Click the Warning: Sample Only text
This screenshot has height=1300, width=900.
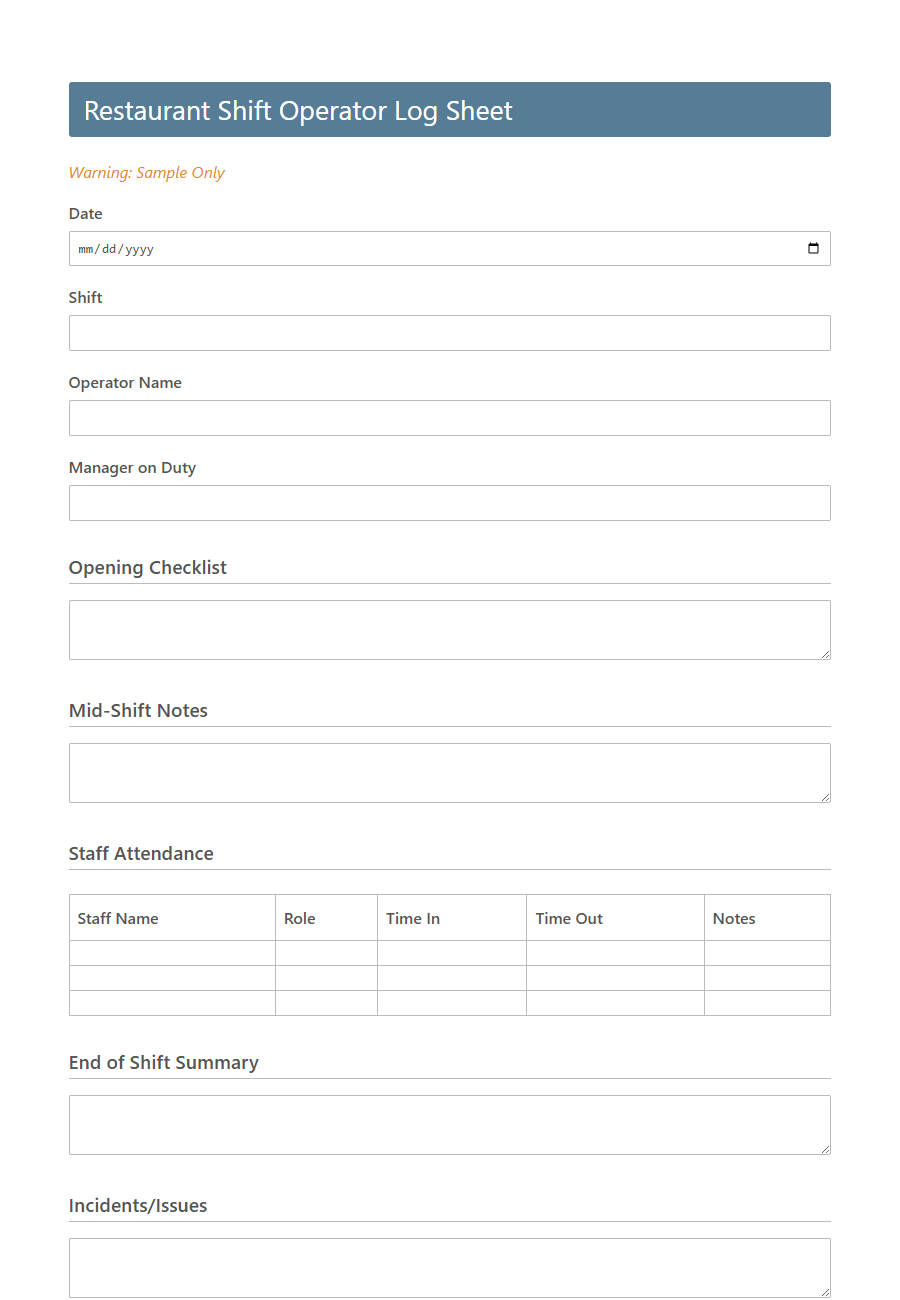[146, 172]
